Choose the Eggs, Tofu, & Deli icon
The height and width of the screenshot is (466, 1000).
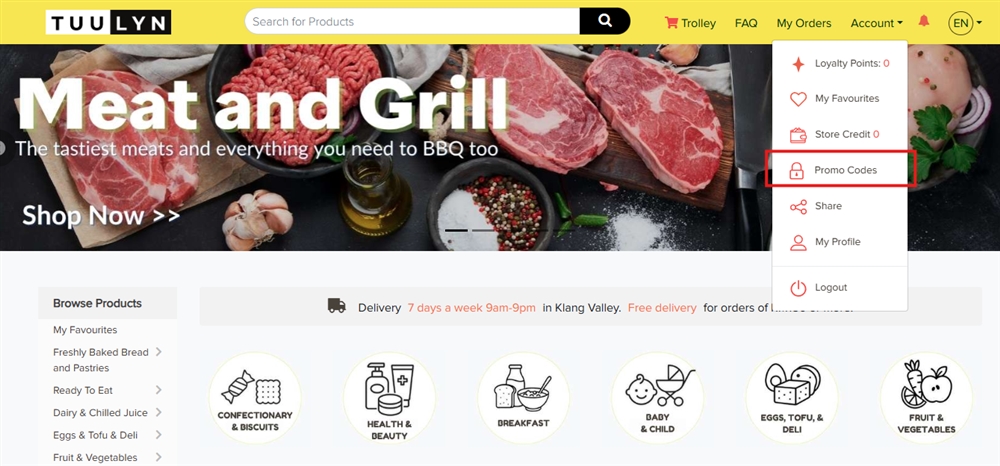[791, 398]
